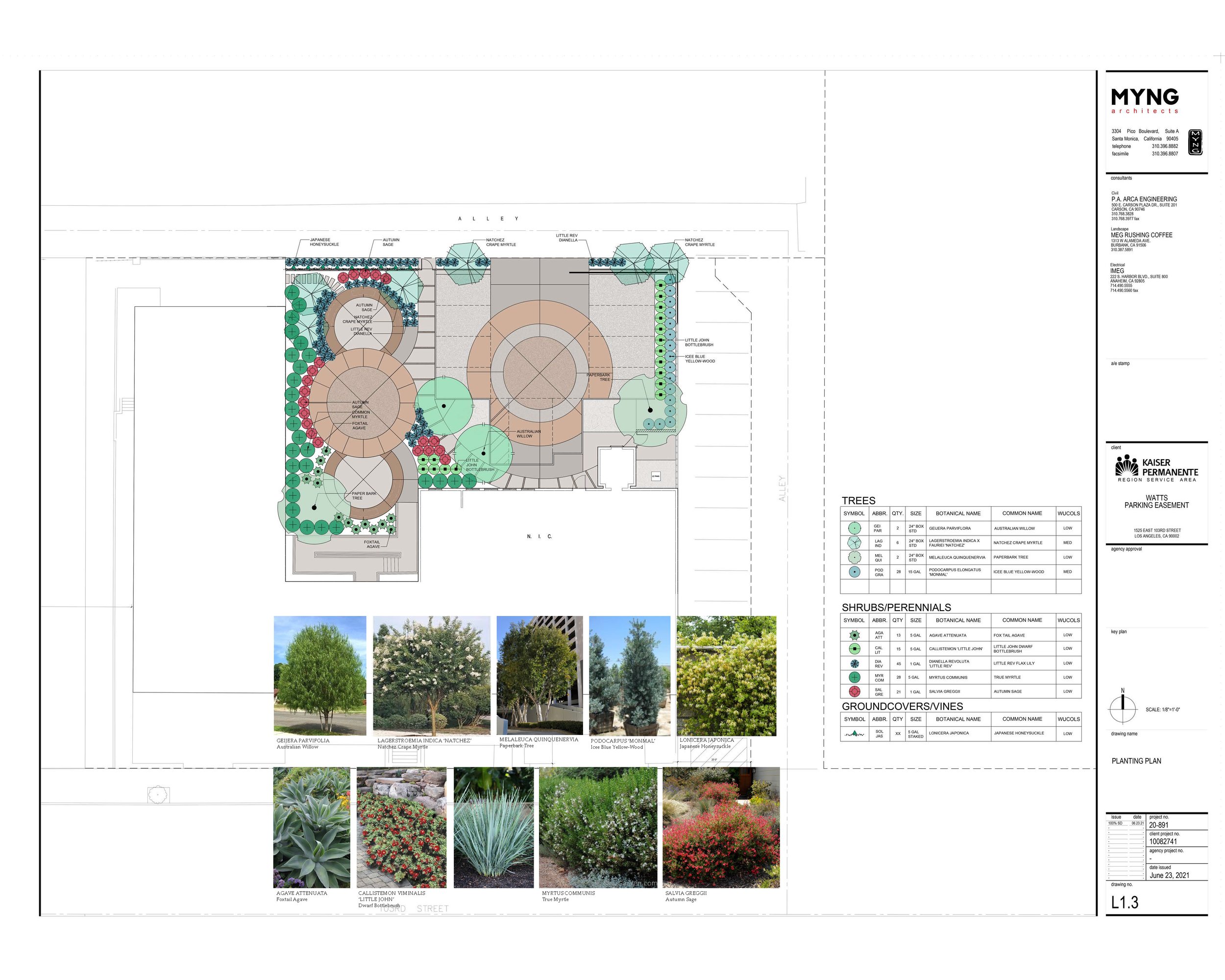The height and width of the screenshot is (980, 1225).
Task: Open the Melaleuca Quinquenervia paperbark photo
Action: (x=540, y=675)
